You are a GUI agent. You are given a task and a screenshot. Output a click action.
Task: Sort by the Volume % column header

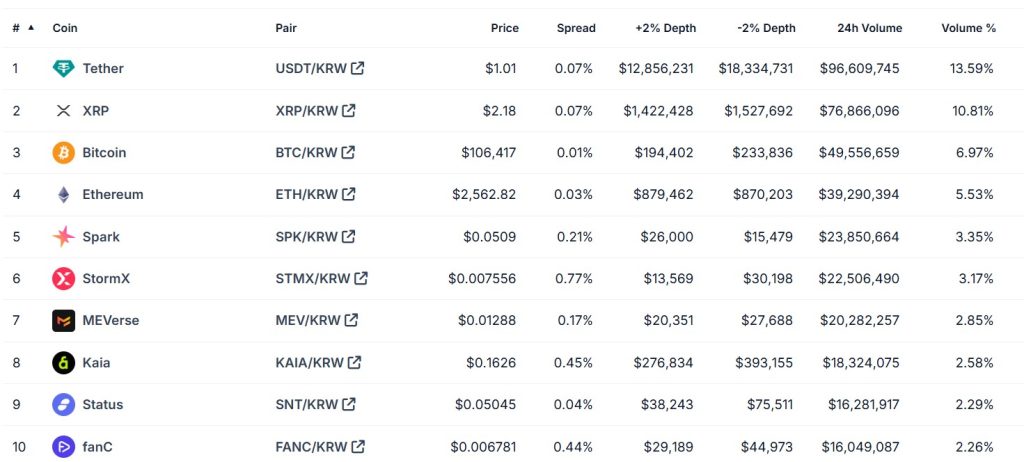[968, 28]
